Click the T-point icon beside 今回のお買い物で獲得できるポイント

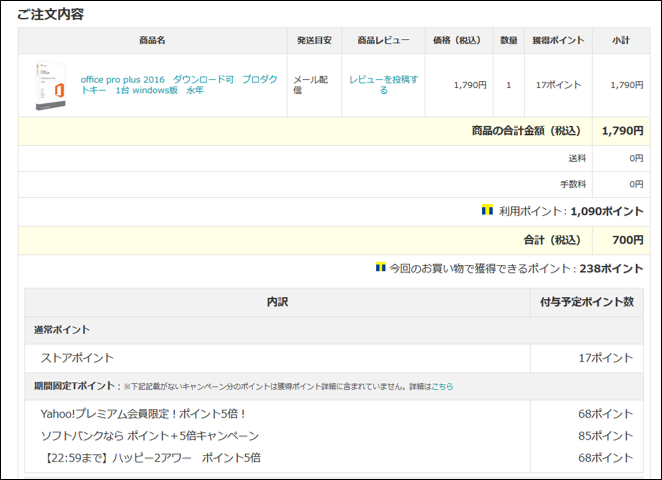pyautogui.click(x=380, y=267)
